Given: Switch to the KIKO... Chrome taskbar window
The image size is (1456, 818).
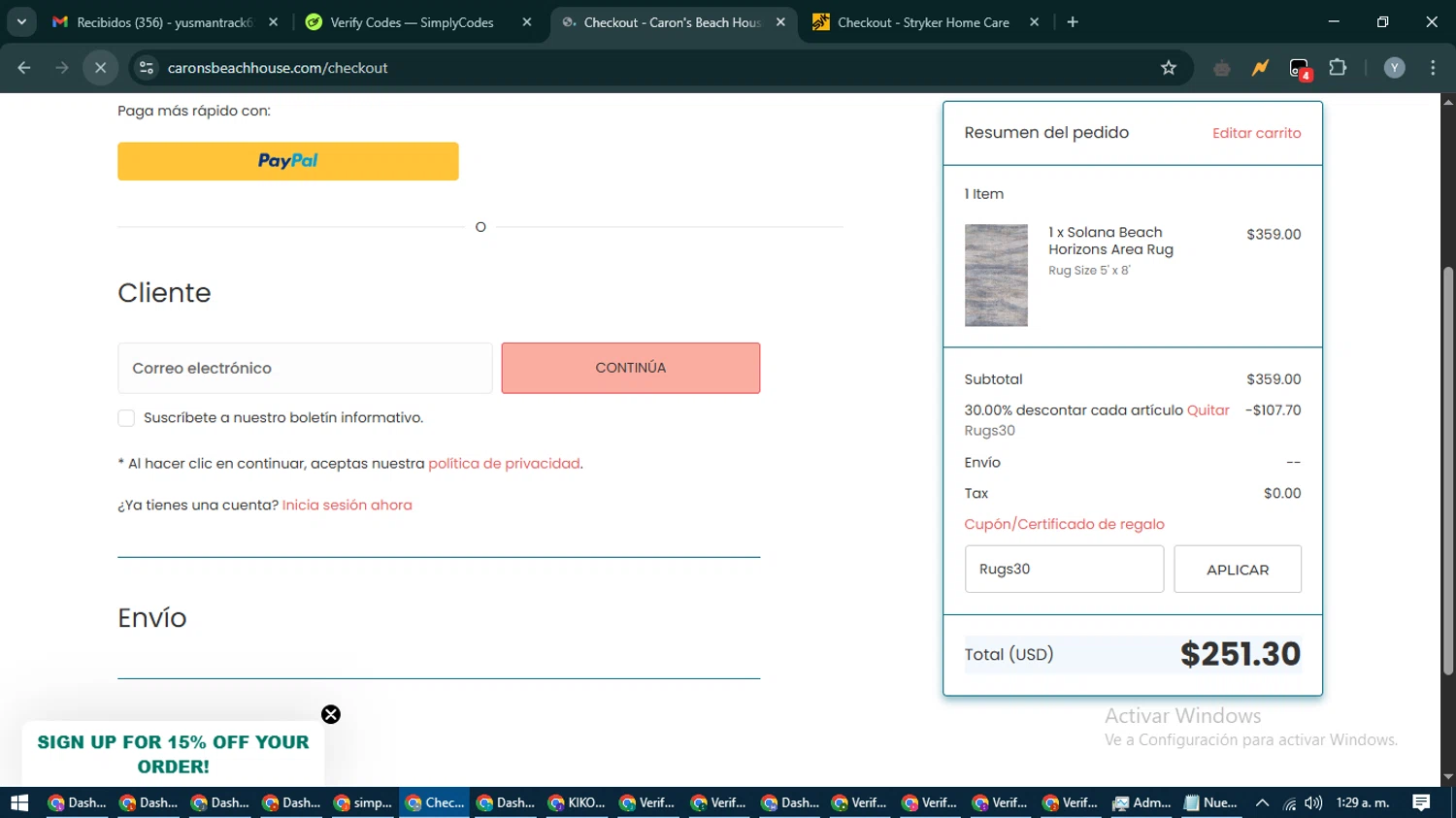Looking at the screenshot, I should pos(578,802).
